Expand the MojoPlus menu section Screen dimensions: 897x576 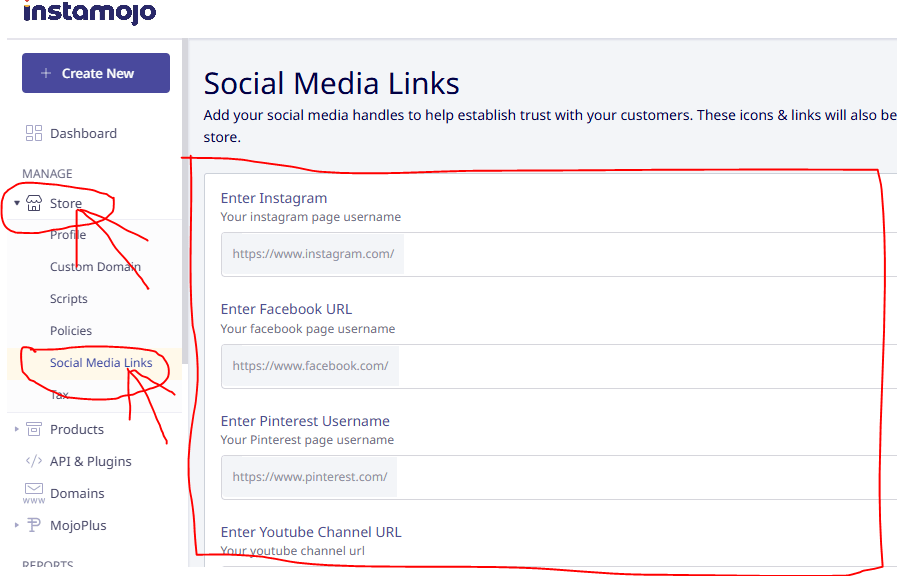click(17, 525)
